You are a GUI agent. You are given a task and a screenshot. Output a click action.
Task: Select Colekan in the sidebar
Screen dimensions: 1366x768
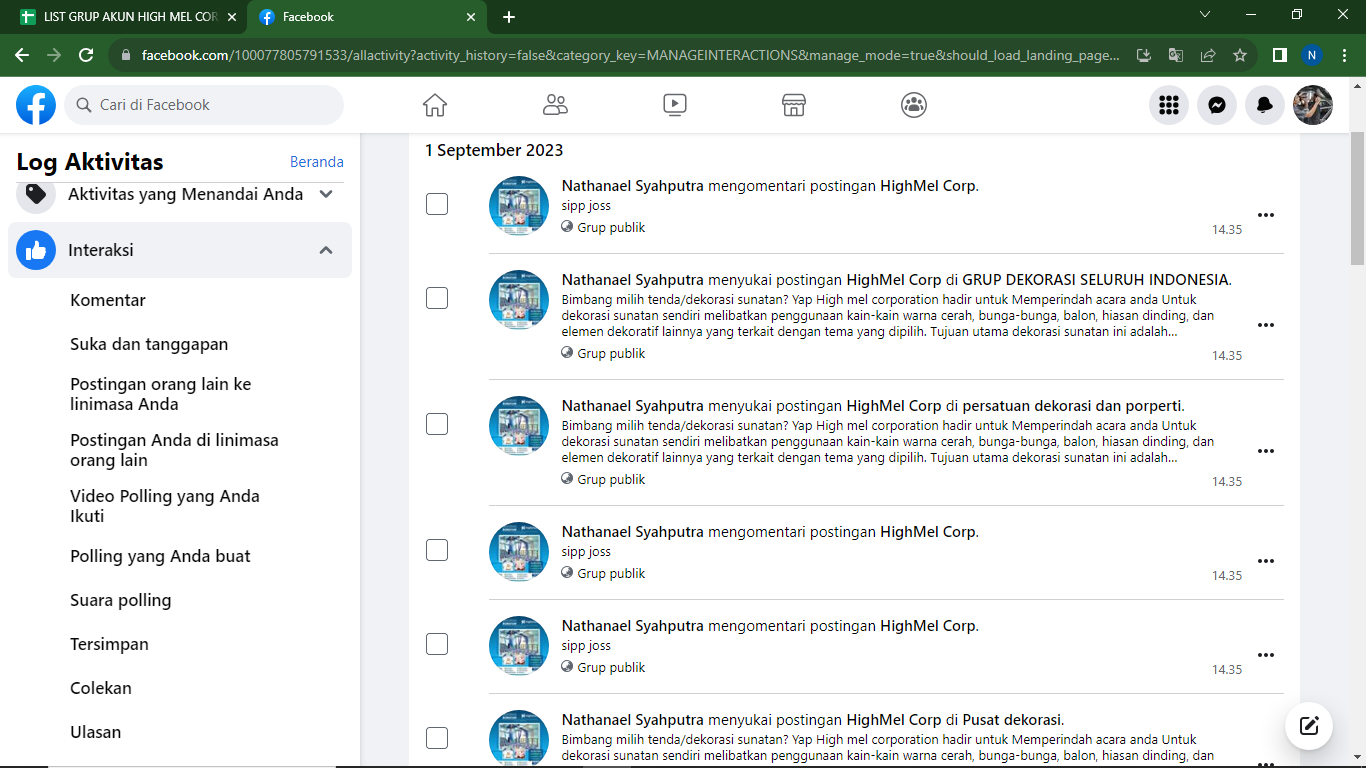[101, 688]
